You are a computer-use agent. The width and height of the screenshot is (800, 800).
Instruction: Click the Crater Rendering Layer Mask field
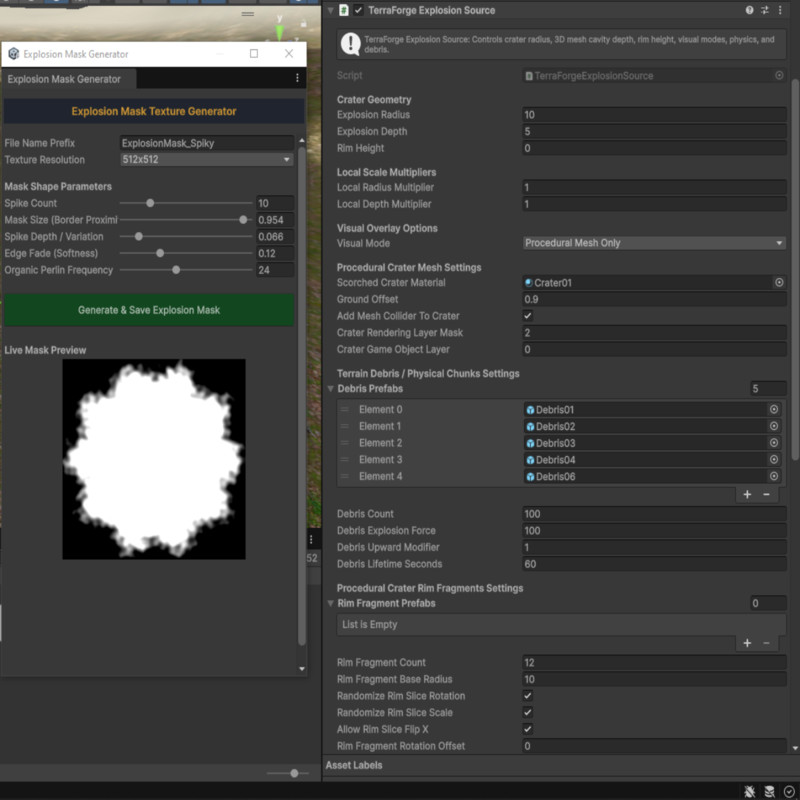point(654,333)
